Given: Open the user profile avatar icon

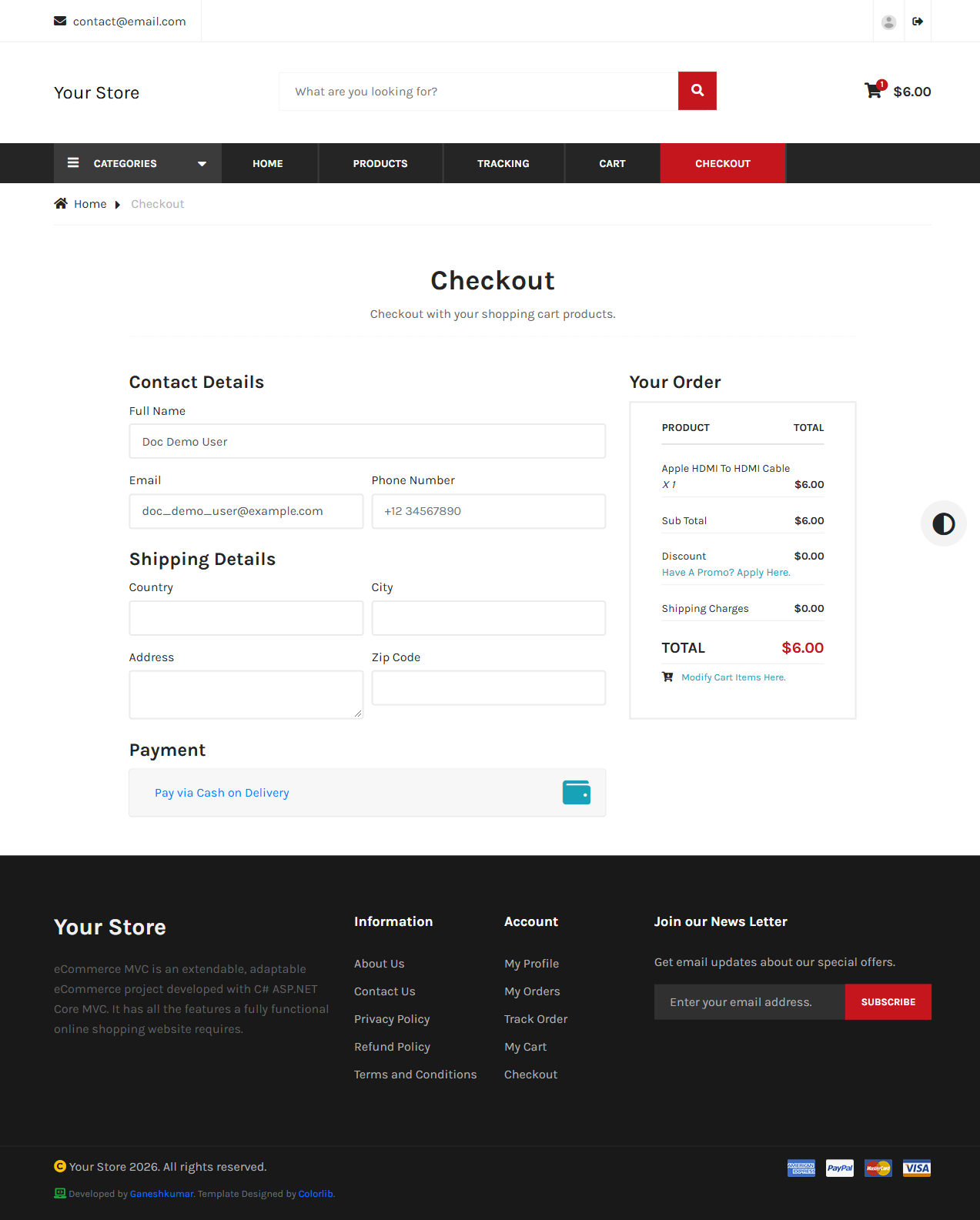Looking at the screenshot, I should click(x=888, y=22).
